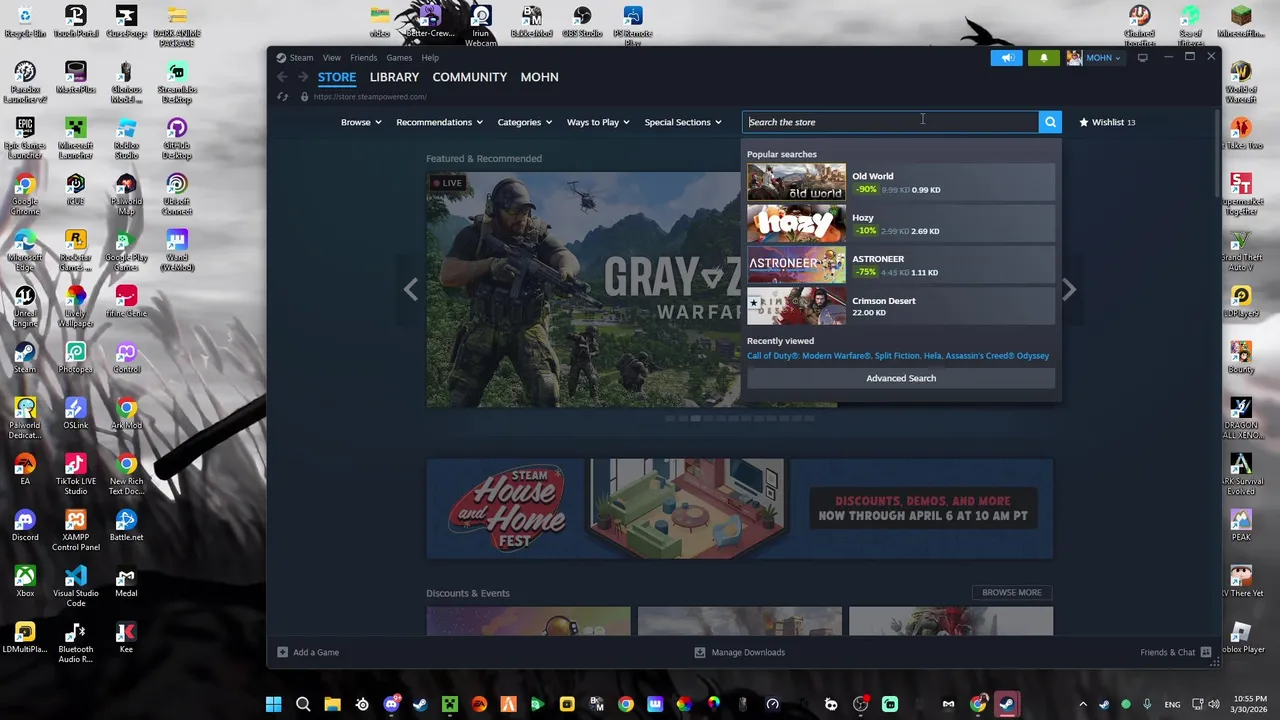The image size is (1280, 720).
Task: Show previous featured game carousel arrow
Action: click(x=411, y=290)
